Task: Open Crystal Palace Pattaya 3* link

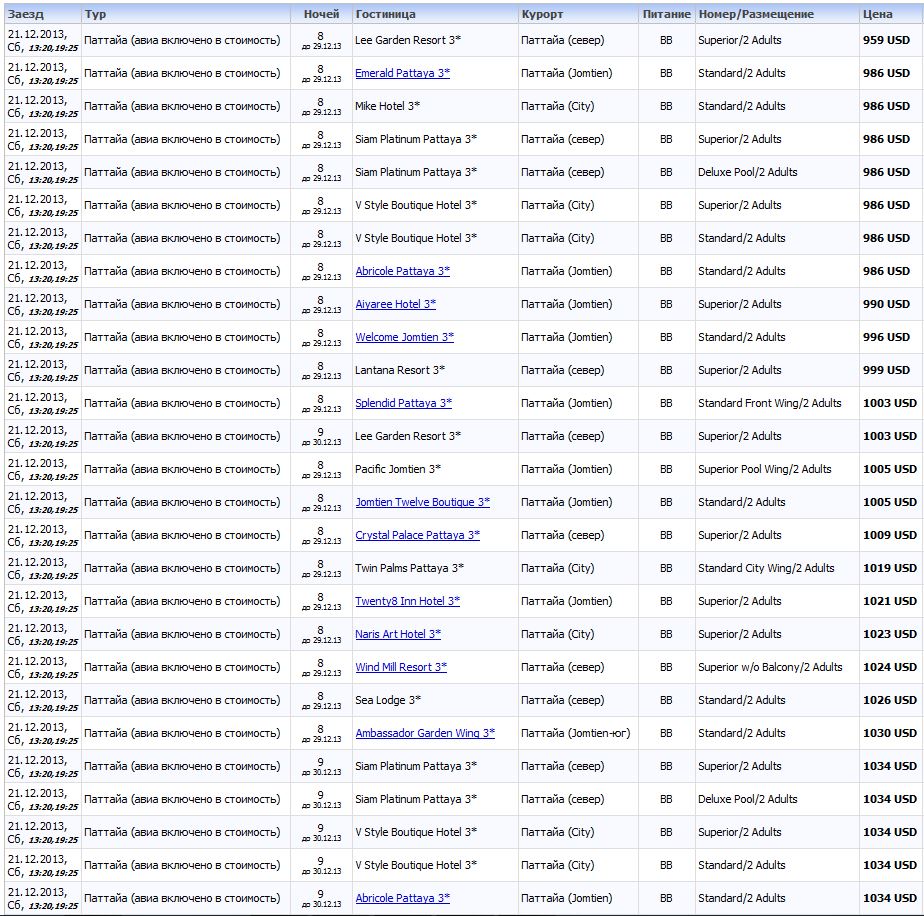Action: 417,535
